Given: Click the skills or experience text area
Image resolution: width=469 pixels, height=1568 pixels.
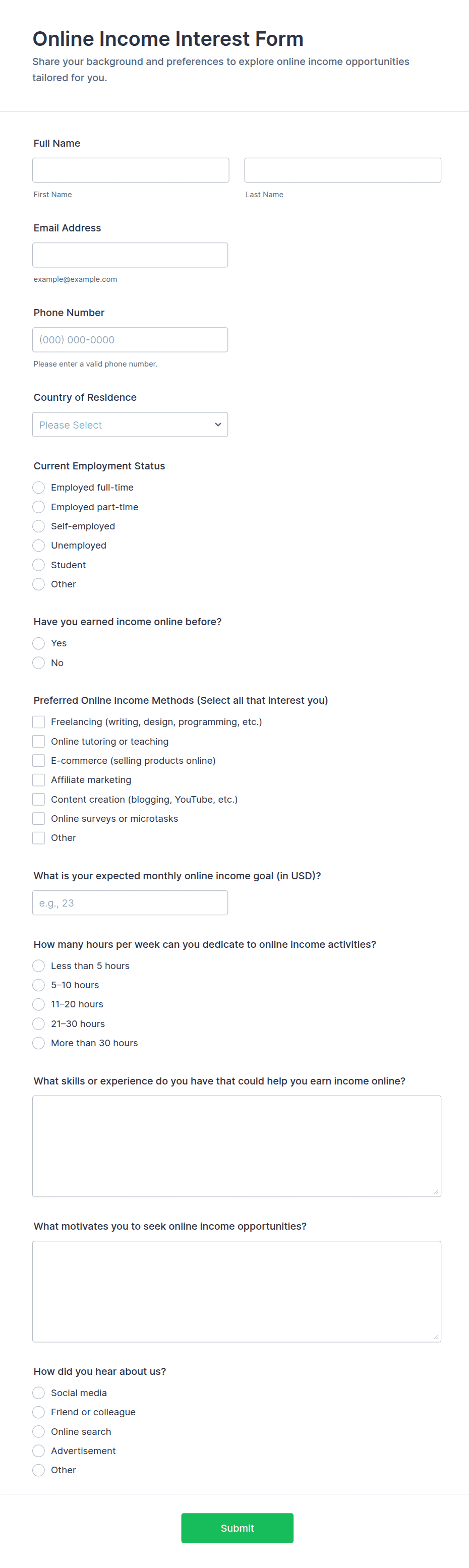Looking at the screenshot, I should point(237,1145).
